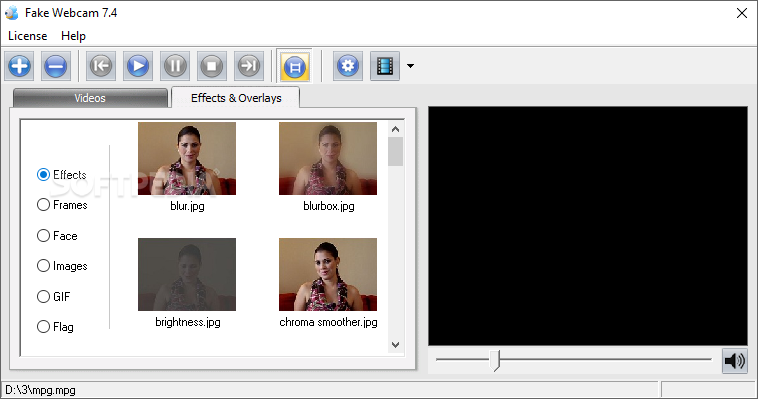The height and width of the screenshot is (399, 758).
Task: Click the effects list scroll down arrow
Action: coord(395,345)
